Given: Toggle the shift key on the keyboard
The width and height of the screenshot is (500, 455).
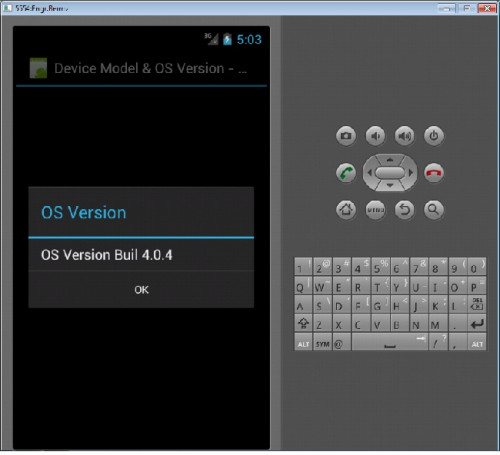Looking at the screenshot, I should [x=303, y=323].
